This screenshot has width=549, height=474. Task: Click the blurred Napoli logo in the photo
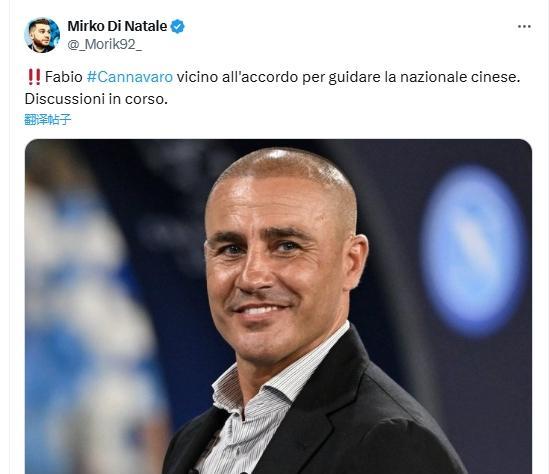click(x=473, y=250)
